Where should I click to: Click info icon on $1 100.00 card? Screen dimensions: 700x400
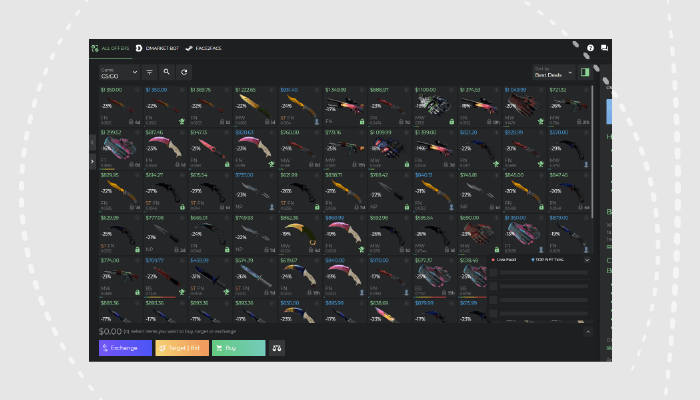451,90
